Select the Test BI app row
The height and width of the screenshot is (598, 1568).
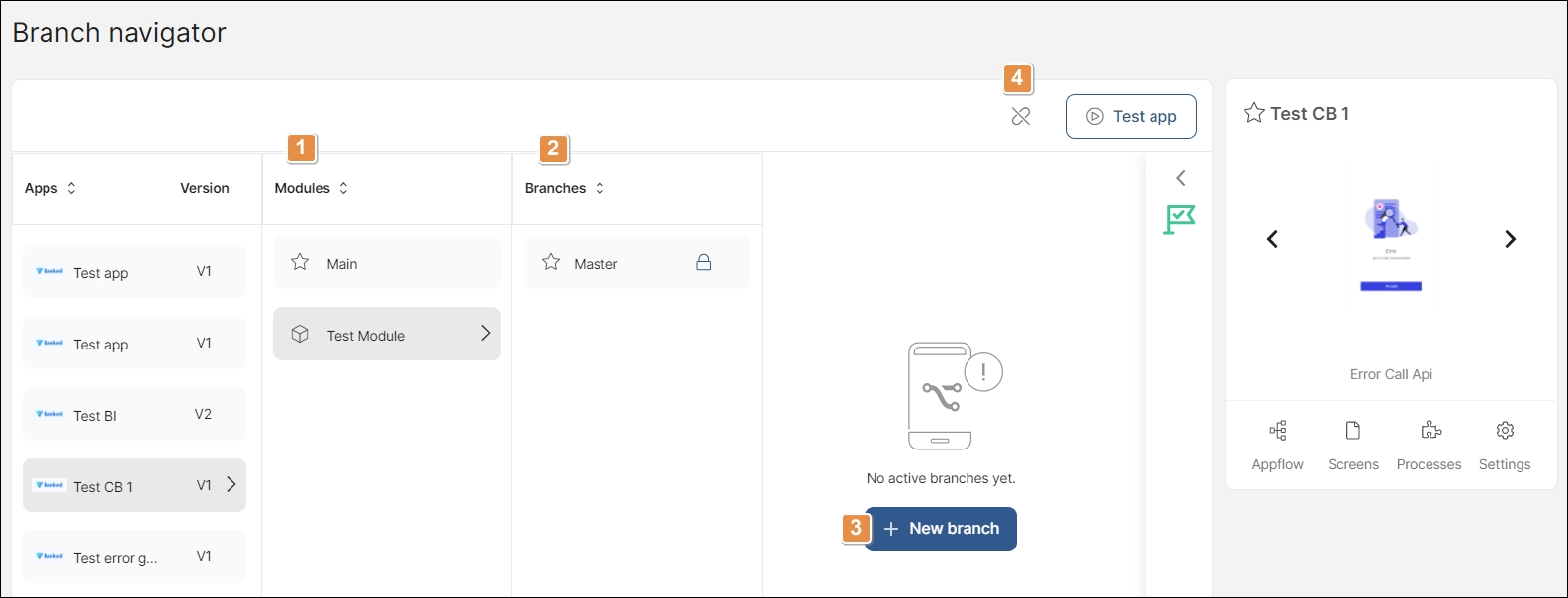[135, 415]
